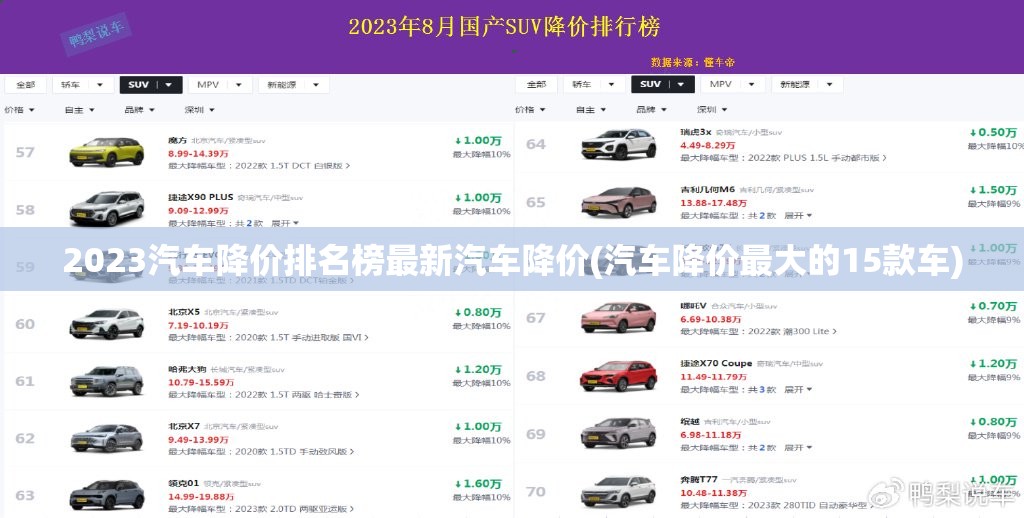Open the 领克01 car thumbnail
Screen dimensions: 1024x518
pos(106,494)
